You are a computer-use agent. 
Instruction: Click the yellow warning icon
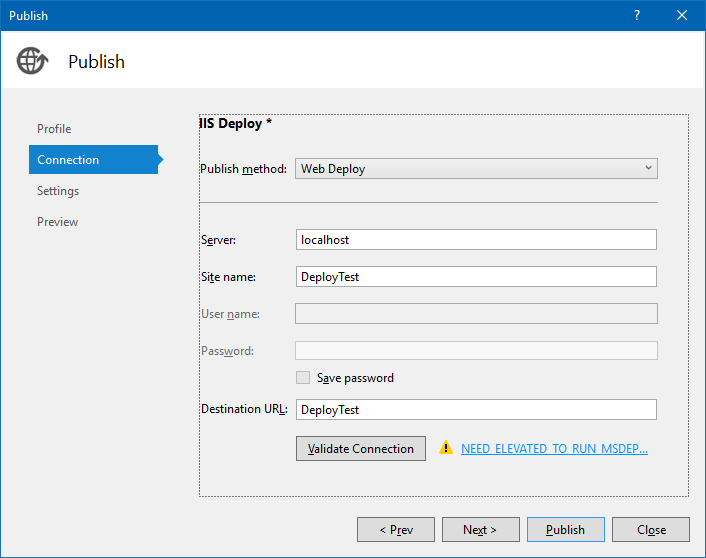pyautogui.click(x=446, y=448)
